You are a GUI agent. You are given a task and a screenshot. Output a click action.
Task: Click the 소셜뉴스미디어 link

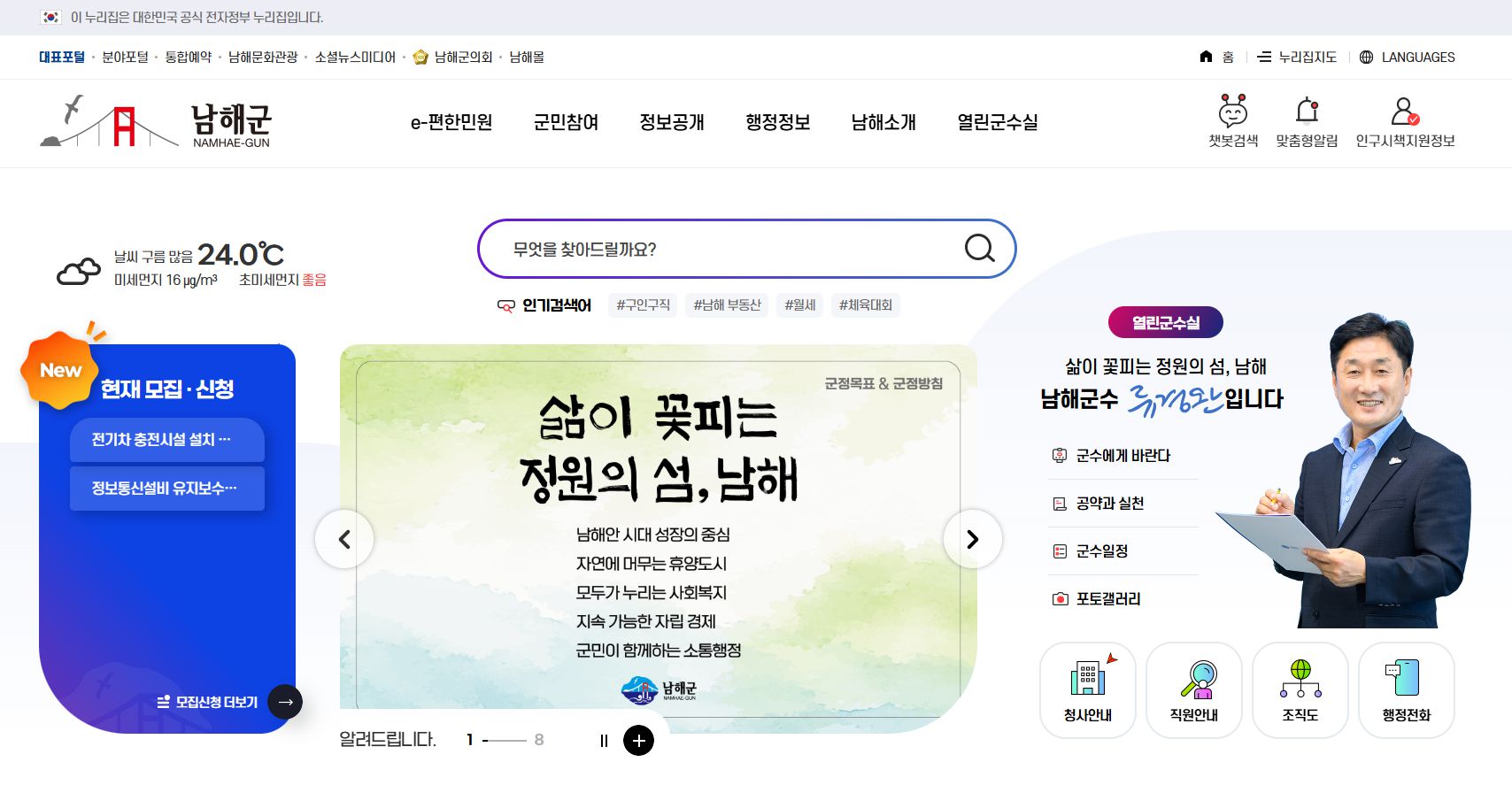[355, 57]
